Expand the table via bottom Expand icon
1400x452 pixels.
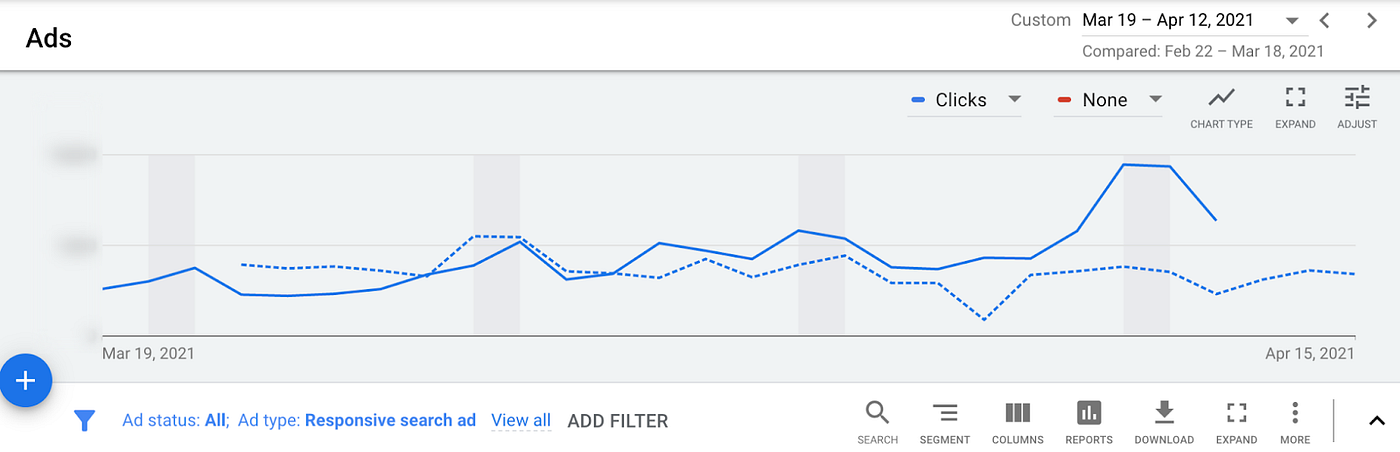(x=1236, y=413)
